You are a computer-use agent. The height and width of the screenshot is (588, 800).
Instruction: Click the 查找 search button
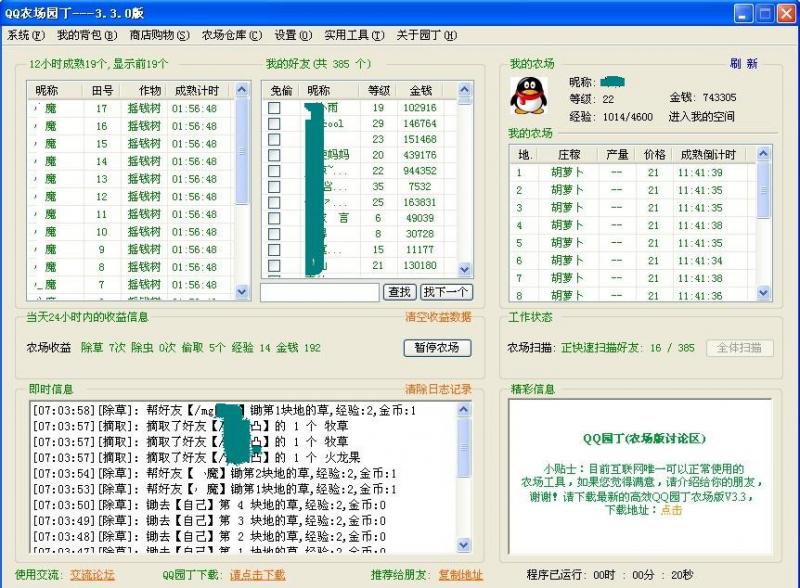pos(399,292)
